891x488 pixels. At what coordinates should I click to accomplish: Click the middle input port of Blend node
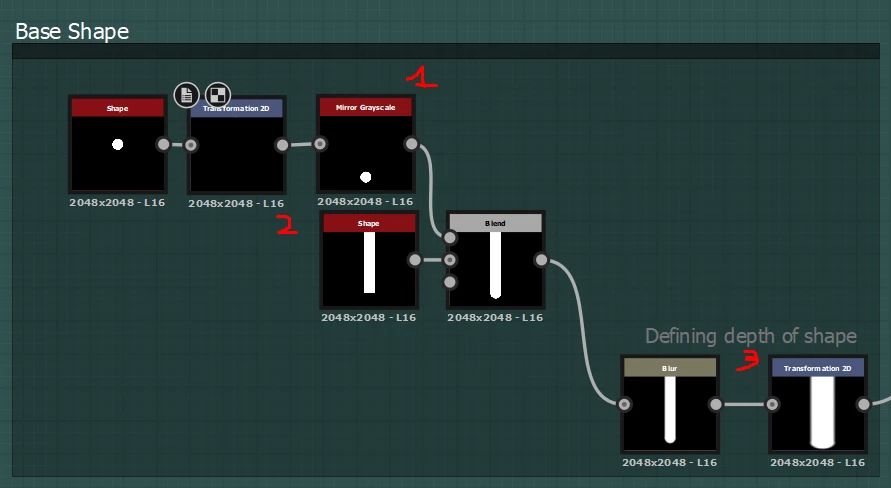pyautogui.click(x=450, y=260)
